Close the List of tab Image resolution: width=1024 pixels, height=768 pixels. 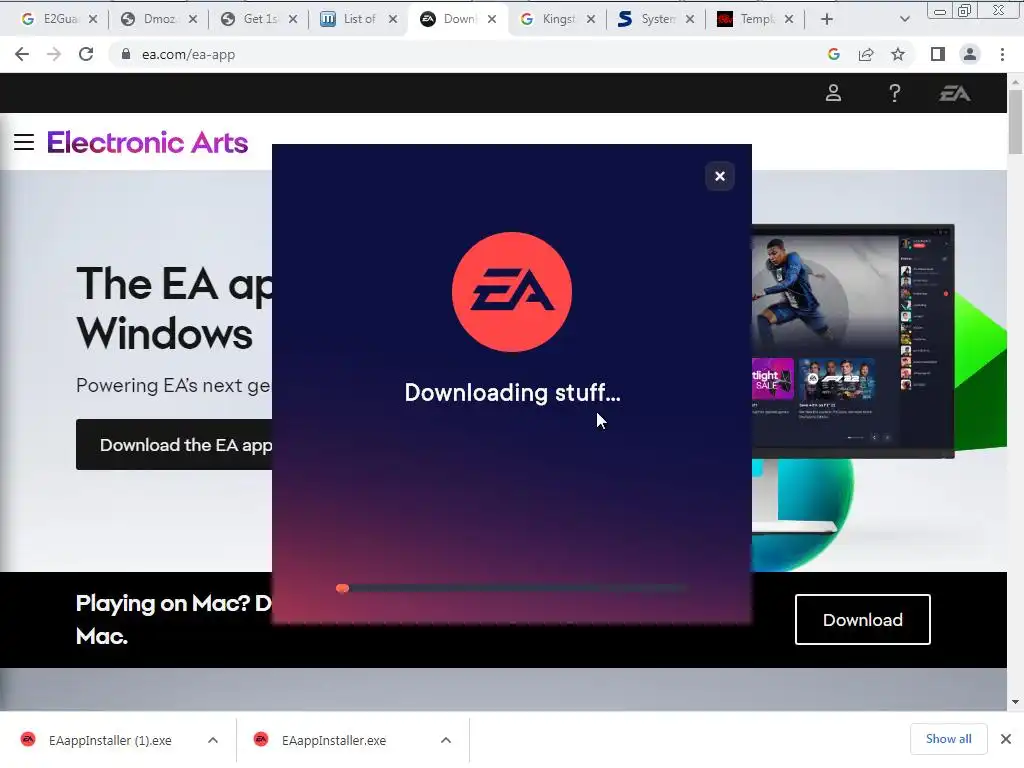point(392,19)
